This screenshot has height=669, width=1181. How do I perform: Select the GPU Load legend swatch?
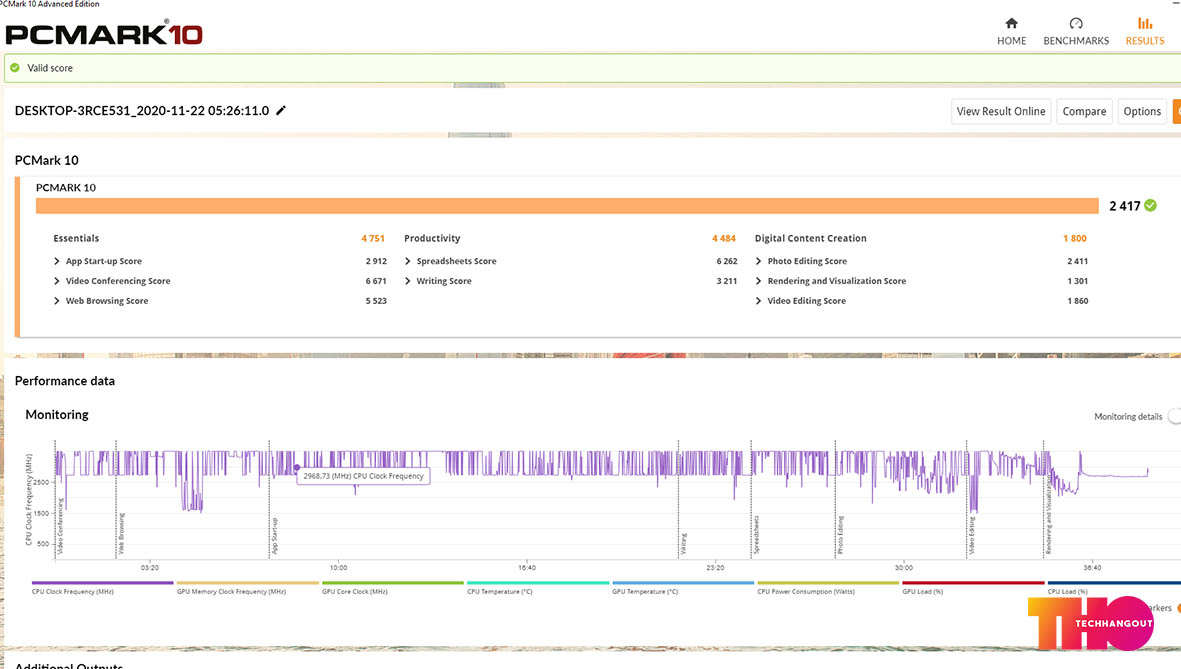[973, 582]
